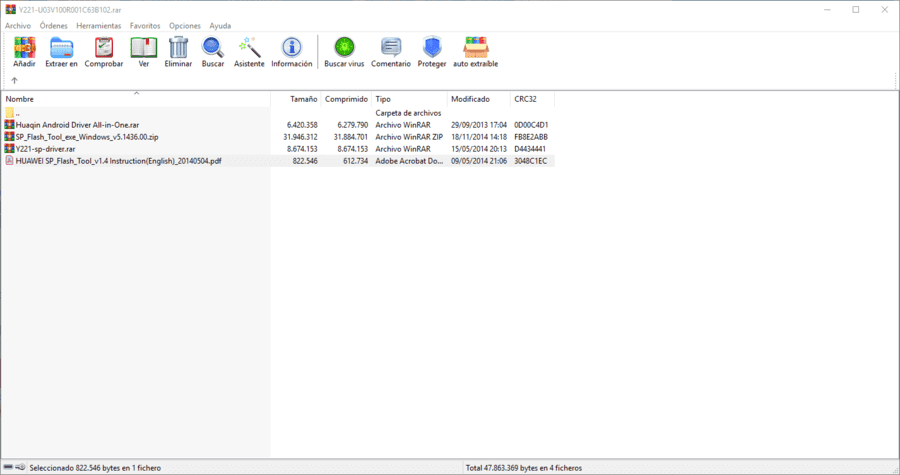This screenshot has width=900, height=475.
Task: Open the Favoritos menu
Action: 145,26
